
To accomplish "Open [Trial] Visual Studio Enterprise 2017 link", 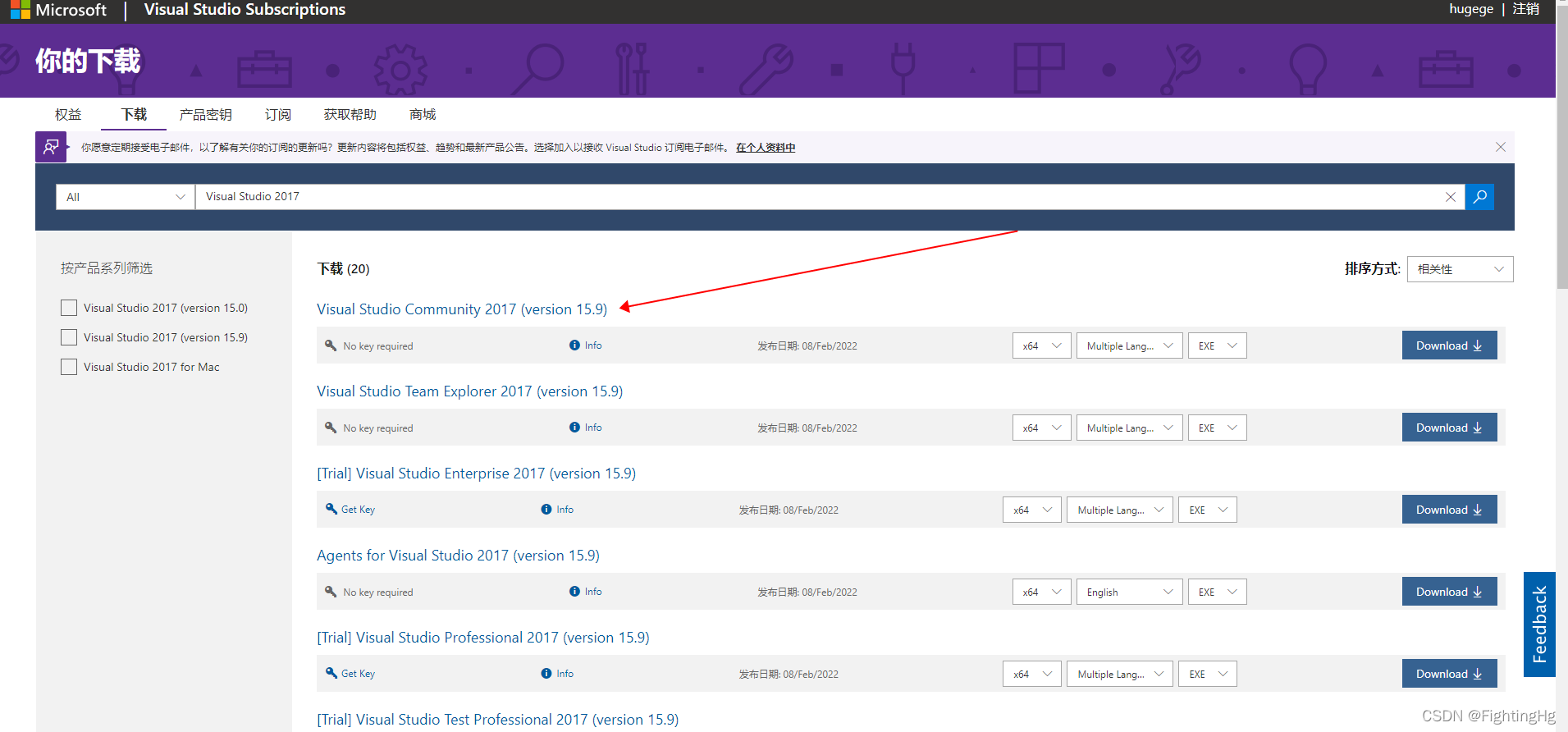I will (477, 474).
